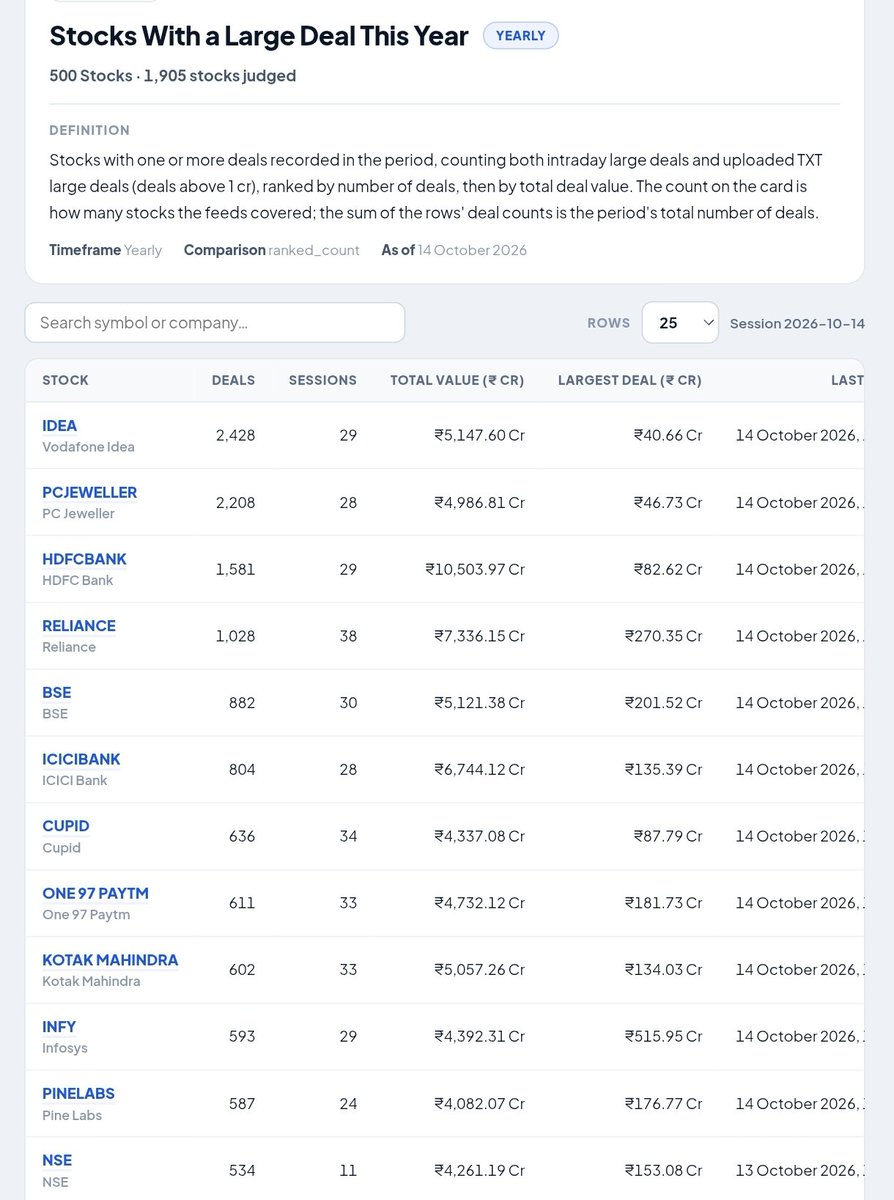The height and width of the screenshot is (1200, 894).
Task: Sort by the DEALS column header
Action: [233, 380]
